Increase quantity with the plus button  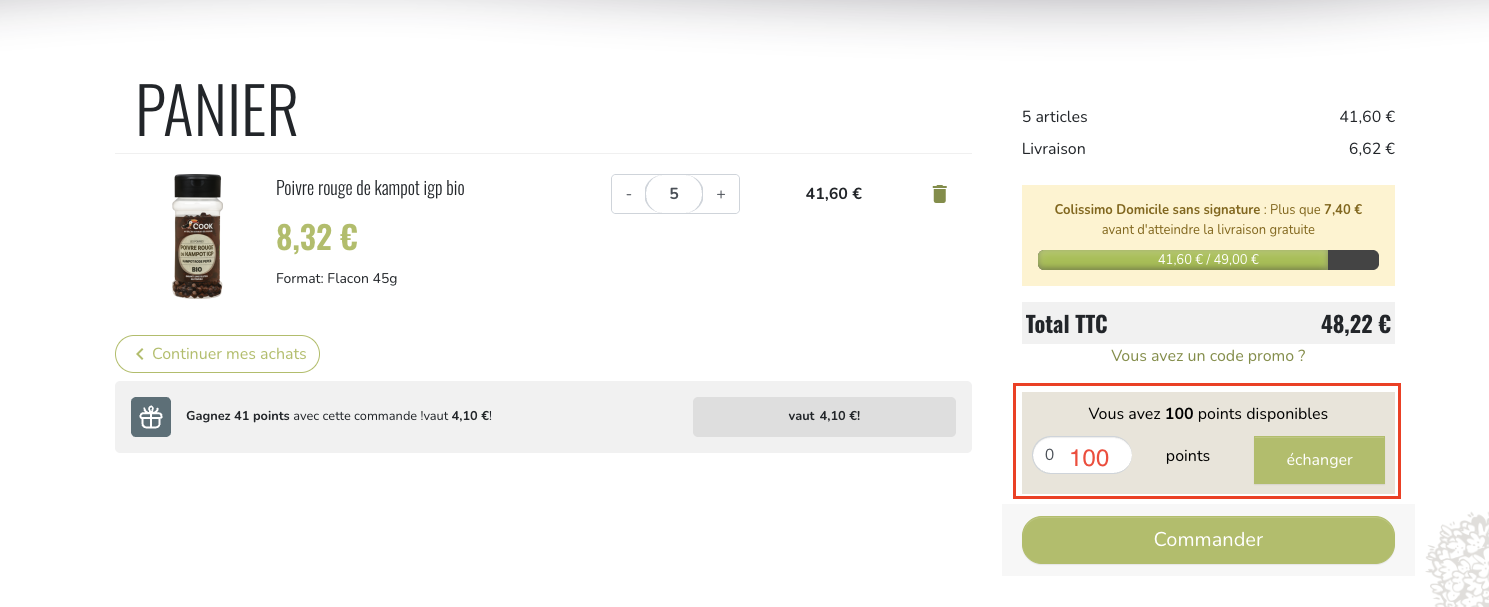click(721, 194)
